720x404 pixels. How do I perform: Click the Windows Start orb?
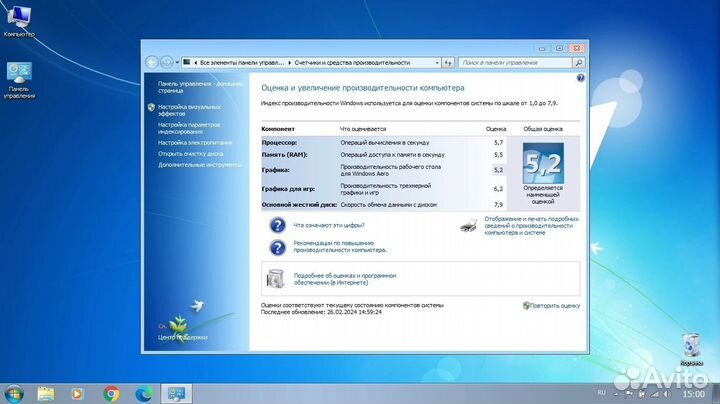tap(14, 393)
